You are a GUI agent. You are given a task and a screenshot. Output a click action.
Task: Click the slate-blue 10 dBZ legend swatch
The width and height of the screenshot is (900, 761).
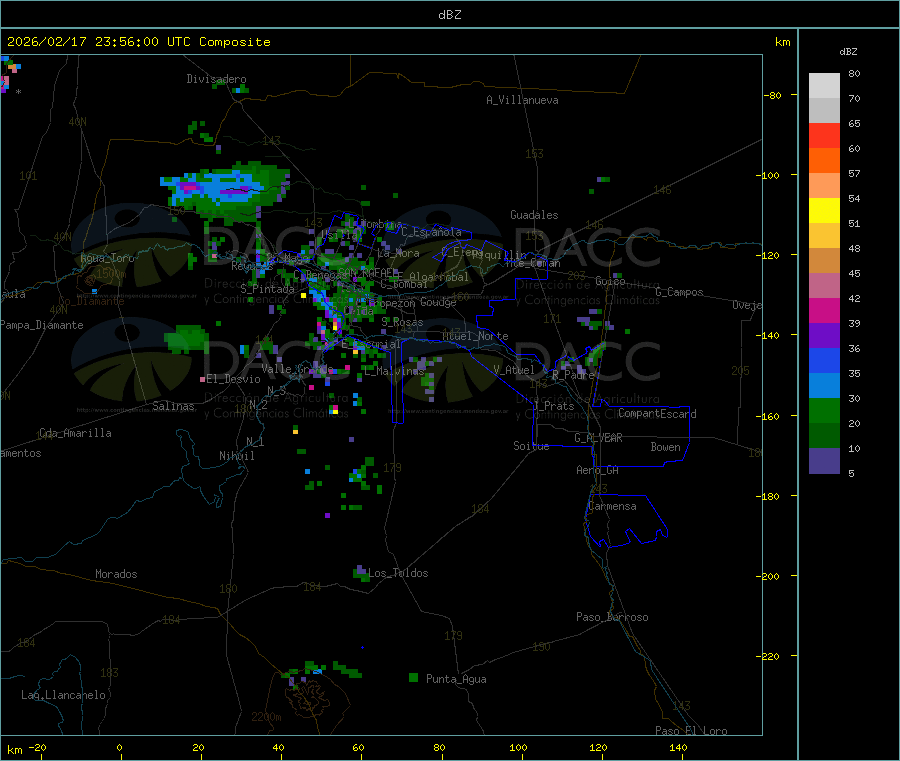[824, 460]
